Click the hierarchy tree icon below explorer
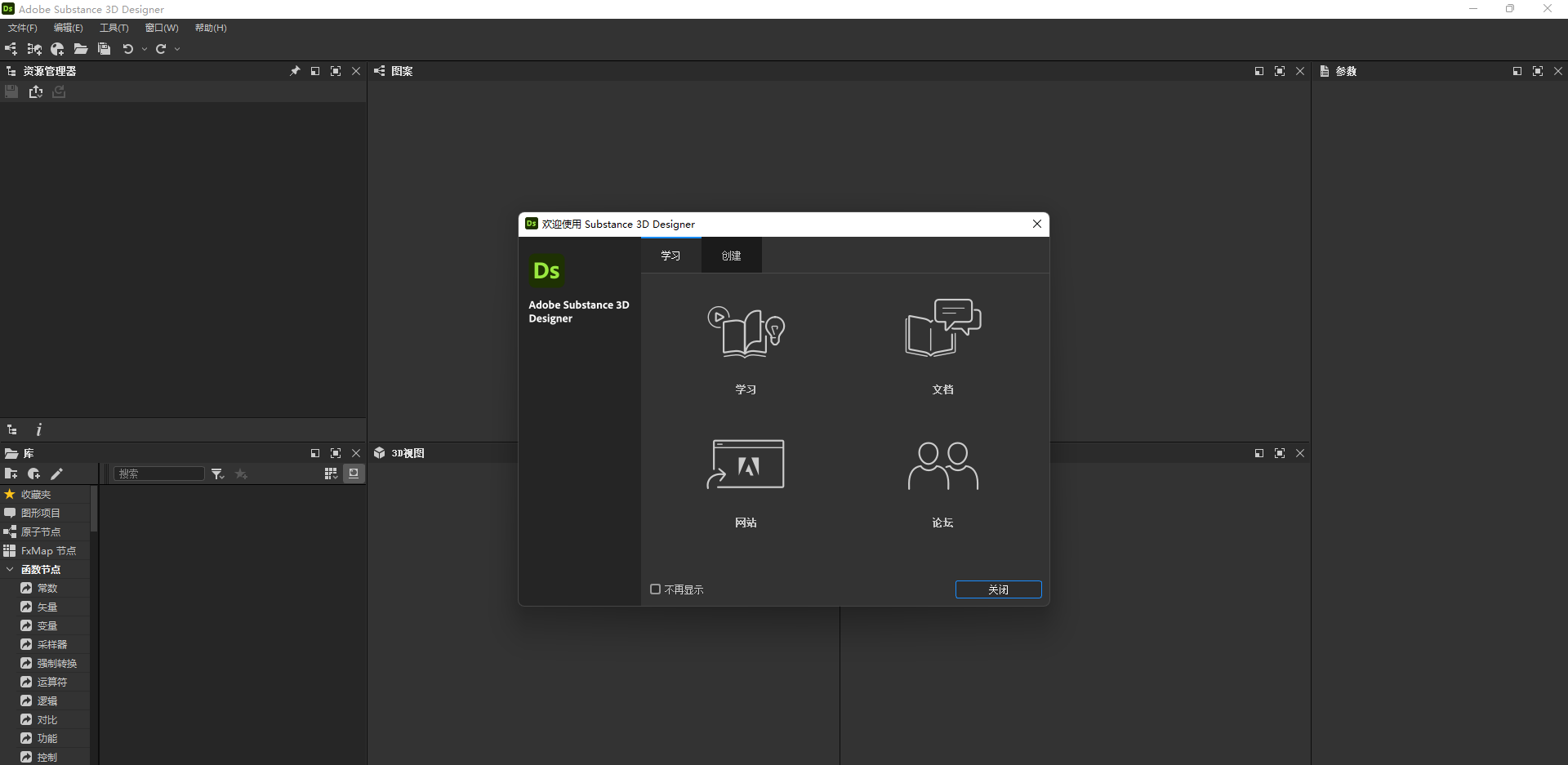This screenshot has height=765, width=1568. 12,429
